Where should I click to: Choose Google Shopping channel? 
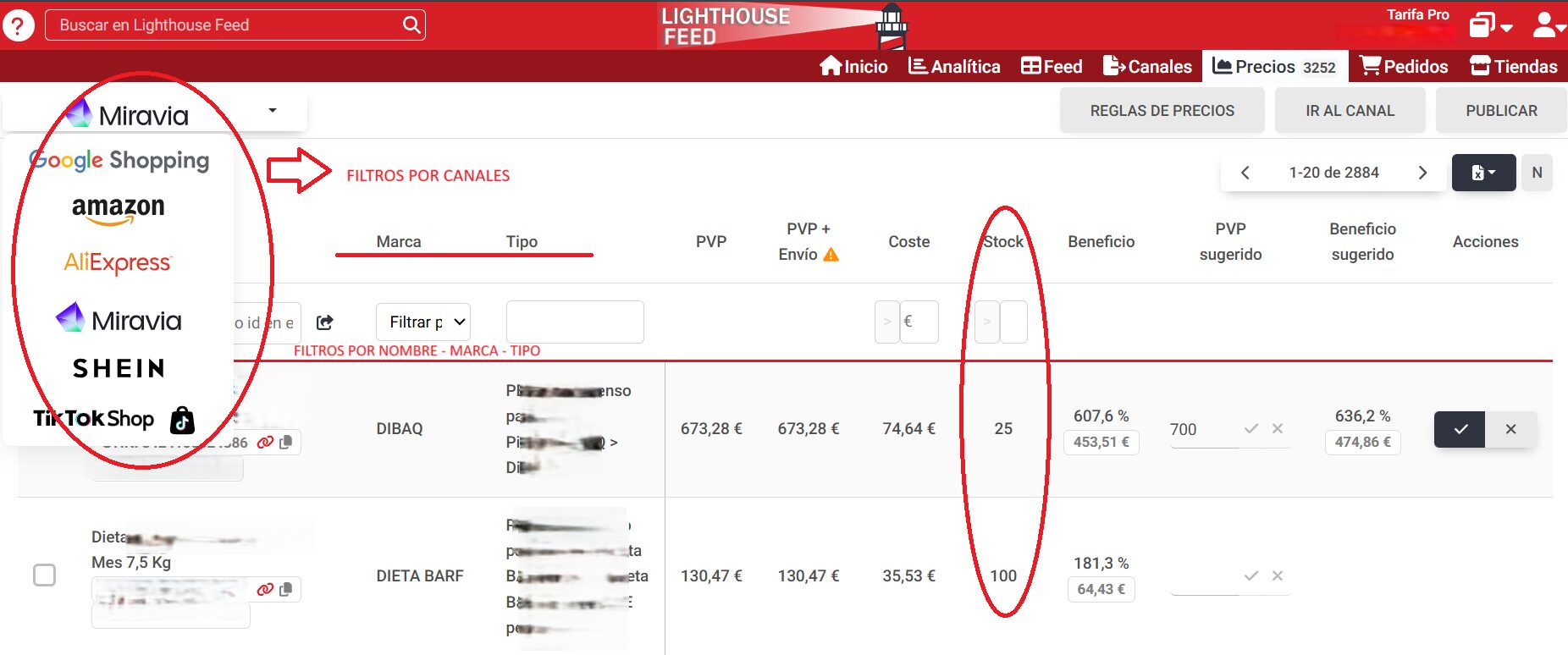coord(119,160)
